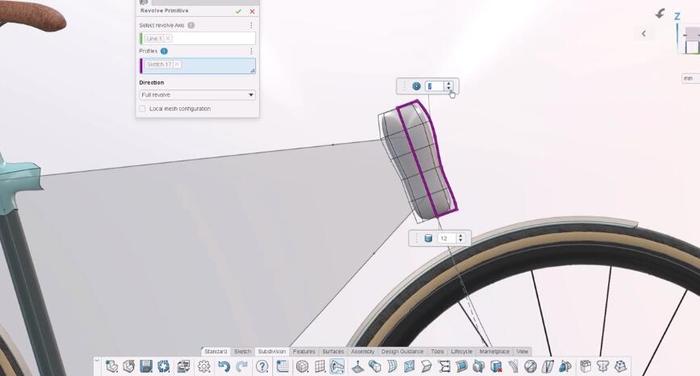700x376 pixels.
Task: Click the blue circular icon in upper spinner
Action: [416, 86]
